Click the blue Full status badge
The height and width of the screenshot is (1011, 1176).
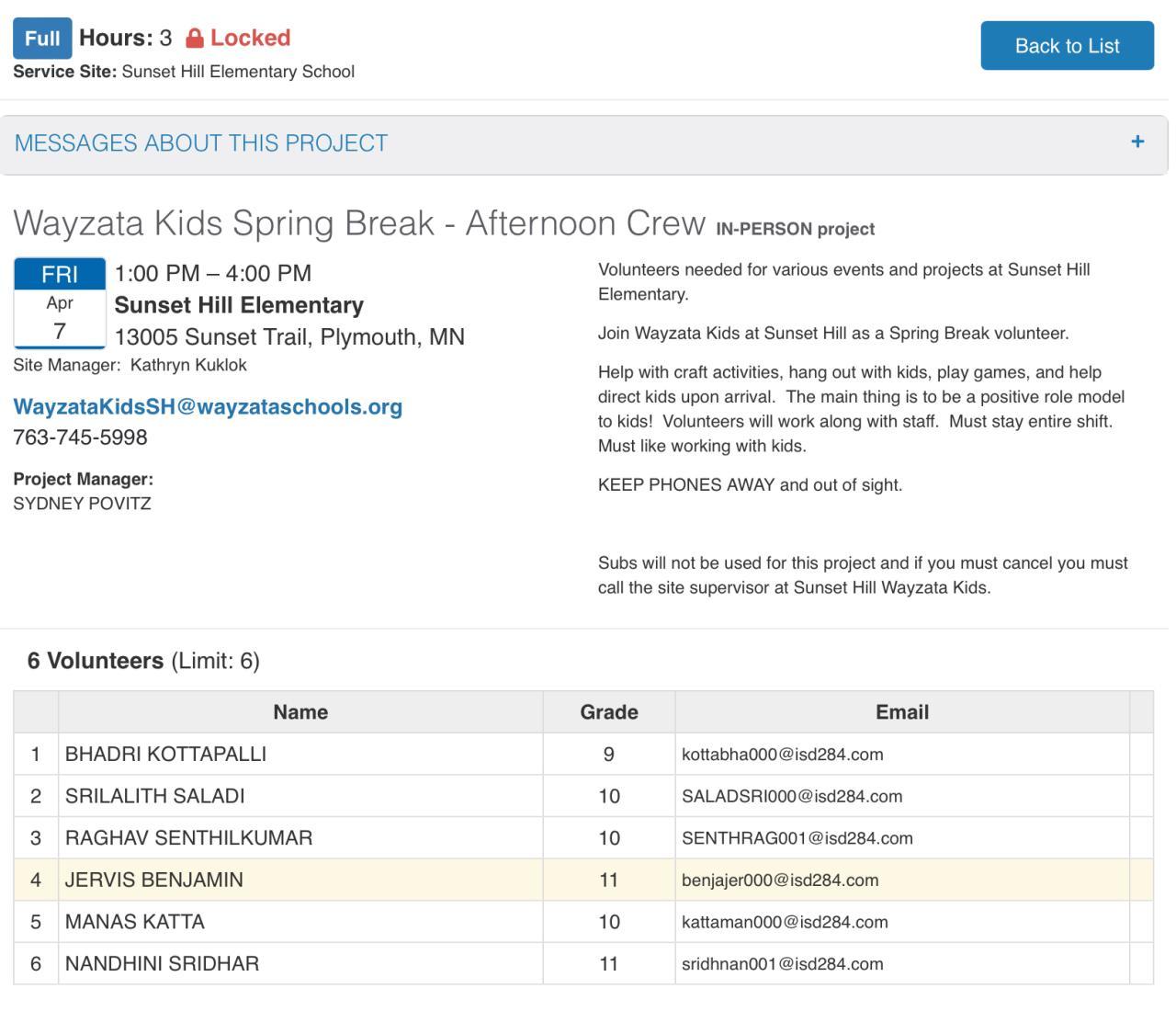pos(42,39)
